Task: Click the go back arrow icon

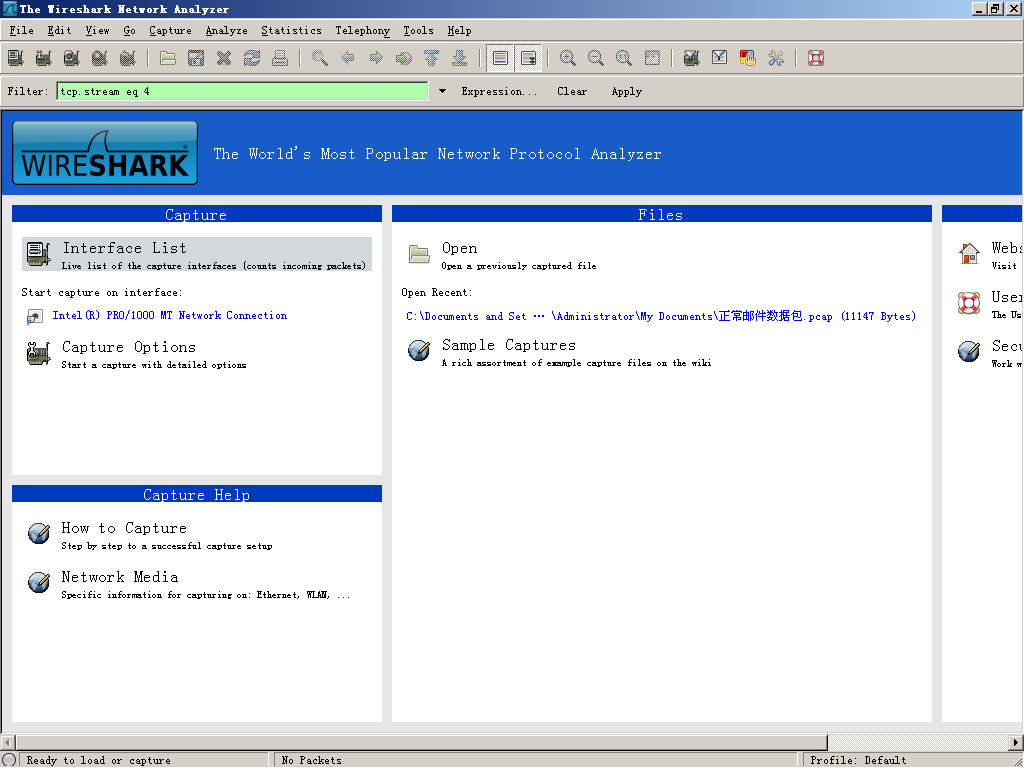Action: pyautogui.click(x=348, y=58)
